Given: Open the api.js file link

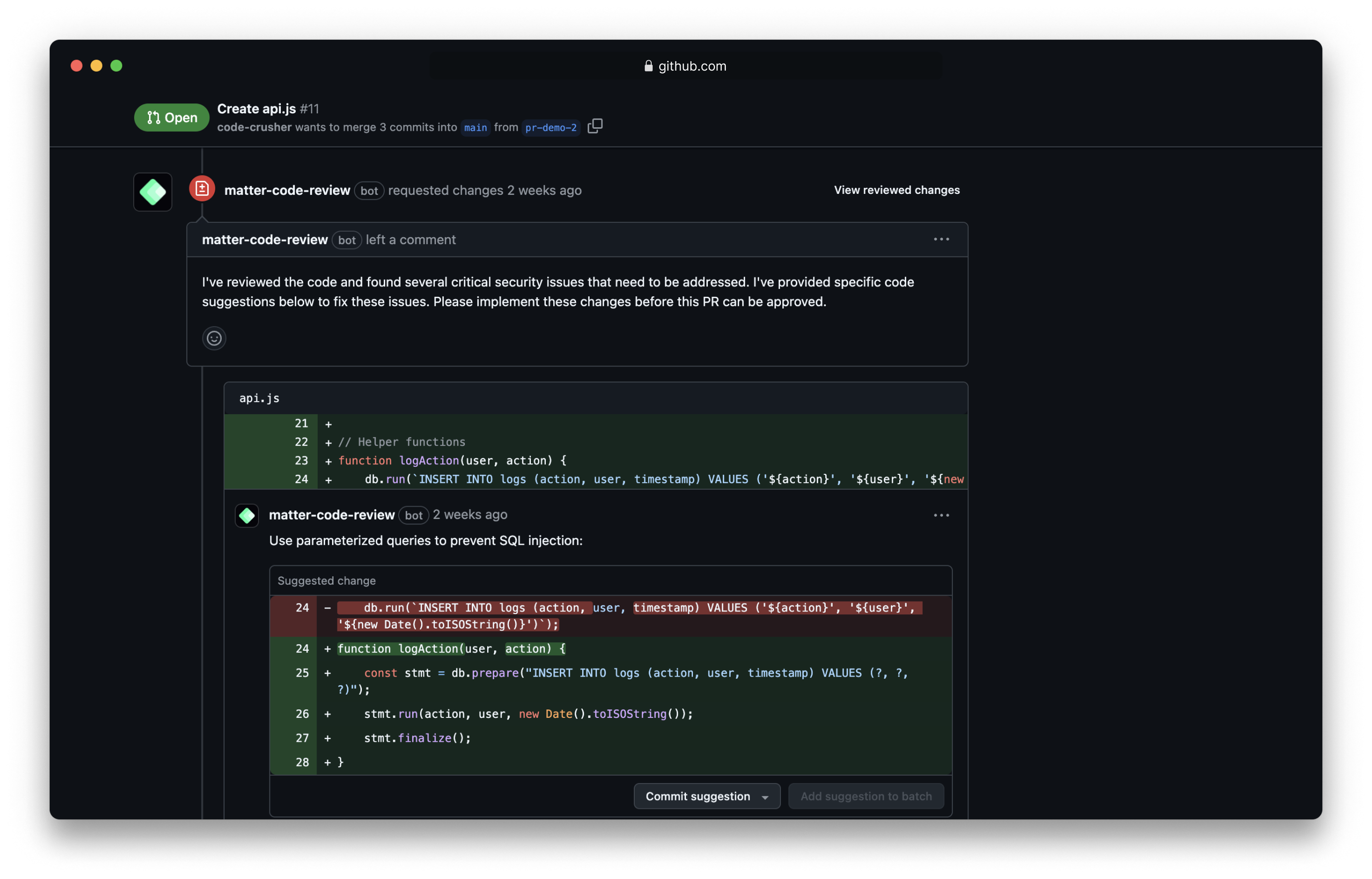Looking at the screenshot, I should (259, 398).
